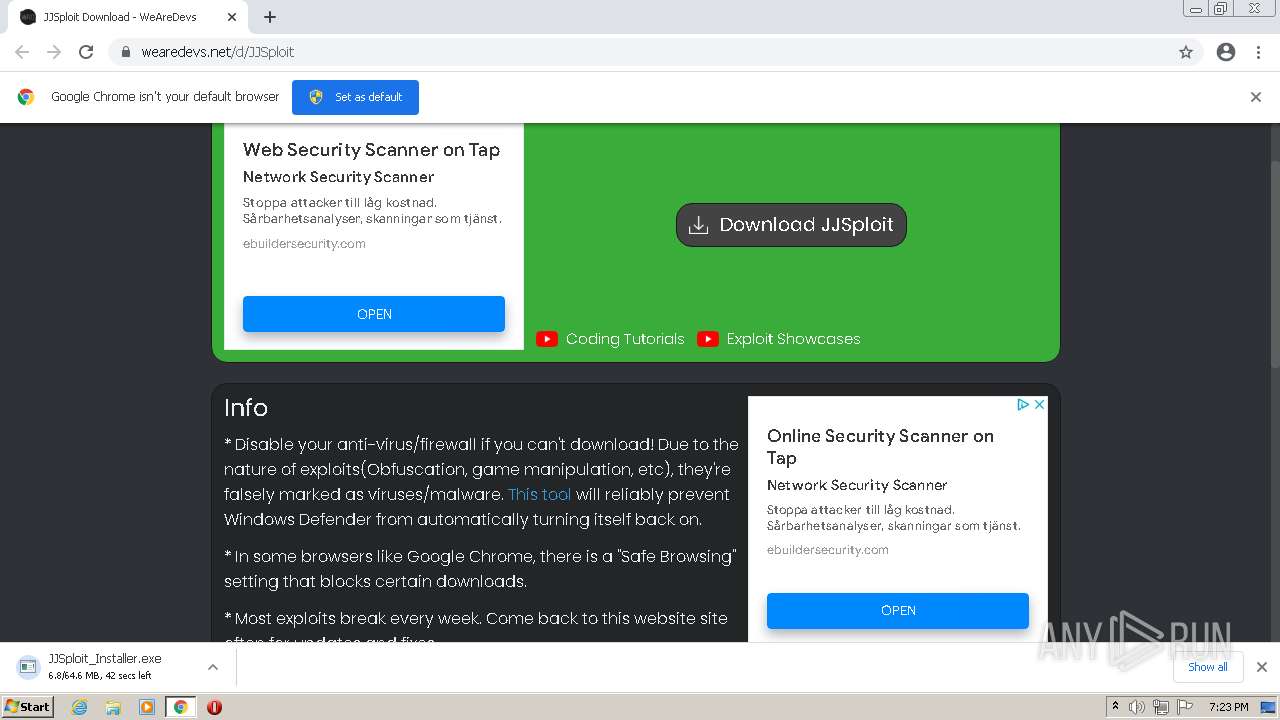1280x720 pixels.
Task: Click the Download JJSploit button
Action: pos(791,225)
